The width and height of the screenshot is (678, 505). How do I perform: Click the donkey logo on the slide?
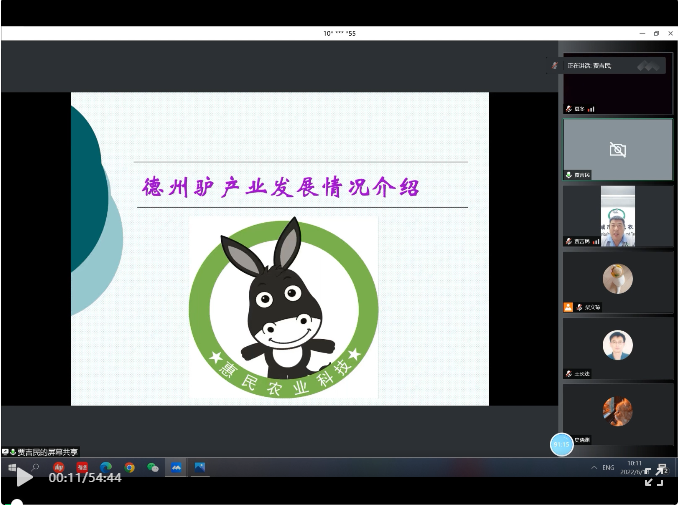click(x=284, y=307)
